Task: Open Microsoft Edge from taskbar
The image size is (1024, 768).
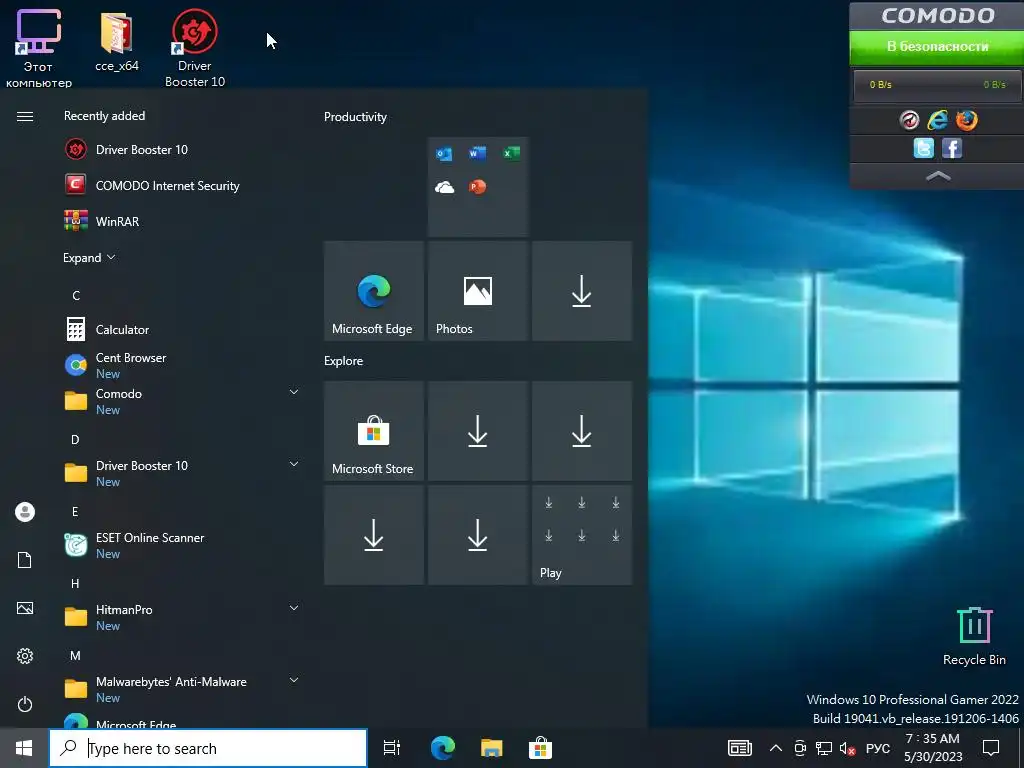Action: point(442,748)
